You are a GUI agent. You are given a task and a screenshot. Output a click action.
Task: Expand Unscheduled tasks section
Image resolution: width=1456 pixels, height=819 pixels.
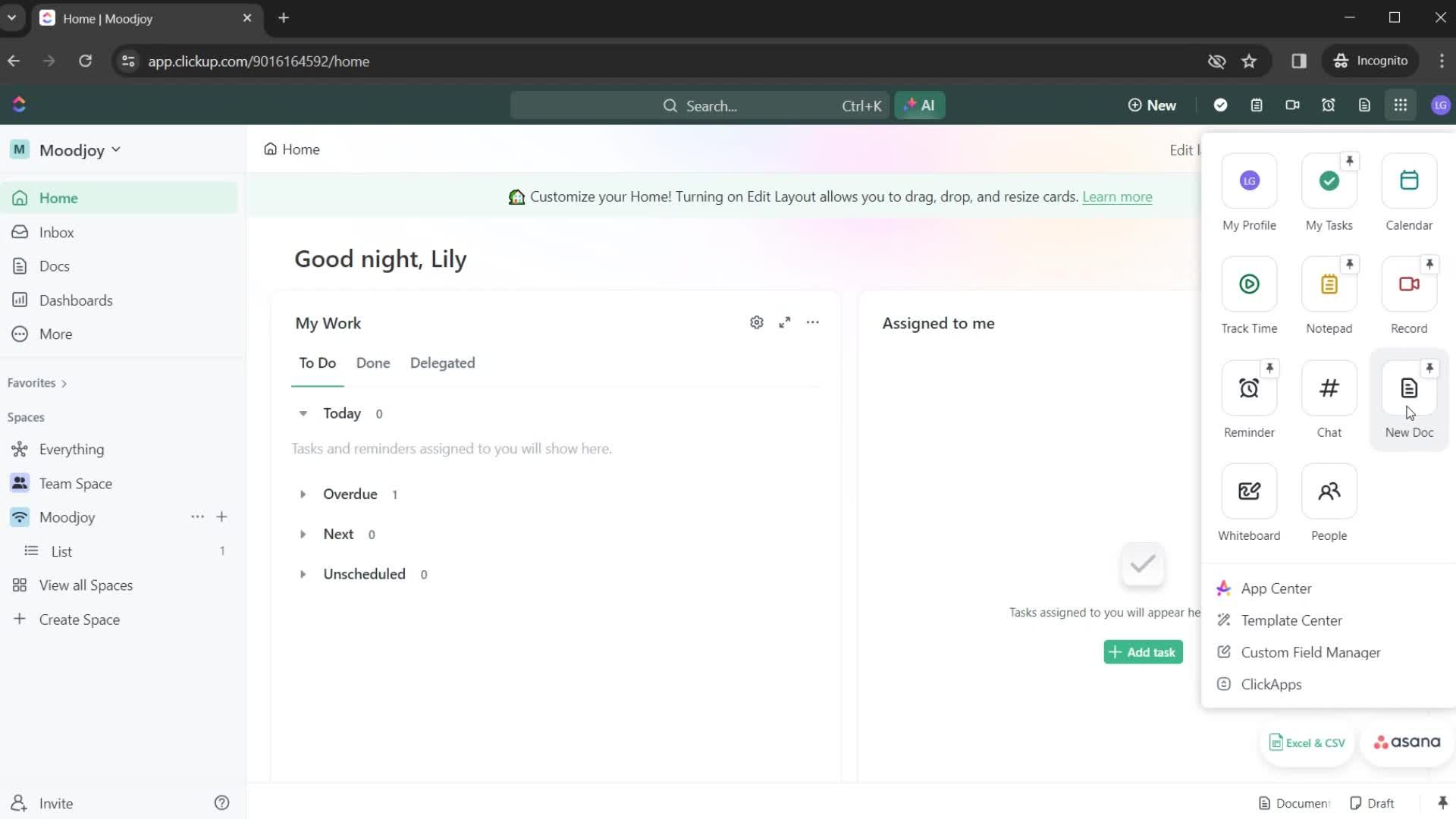[x=303, y=573]
